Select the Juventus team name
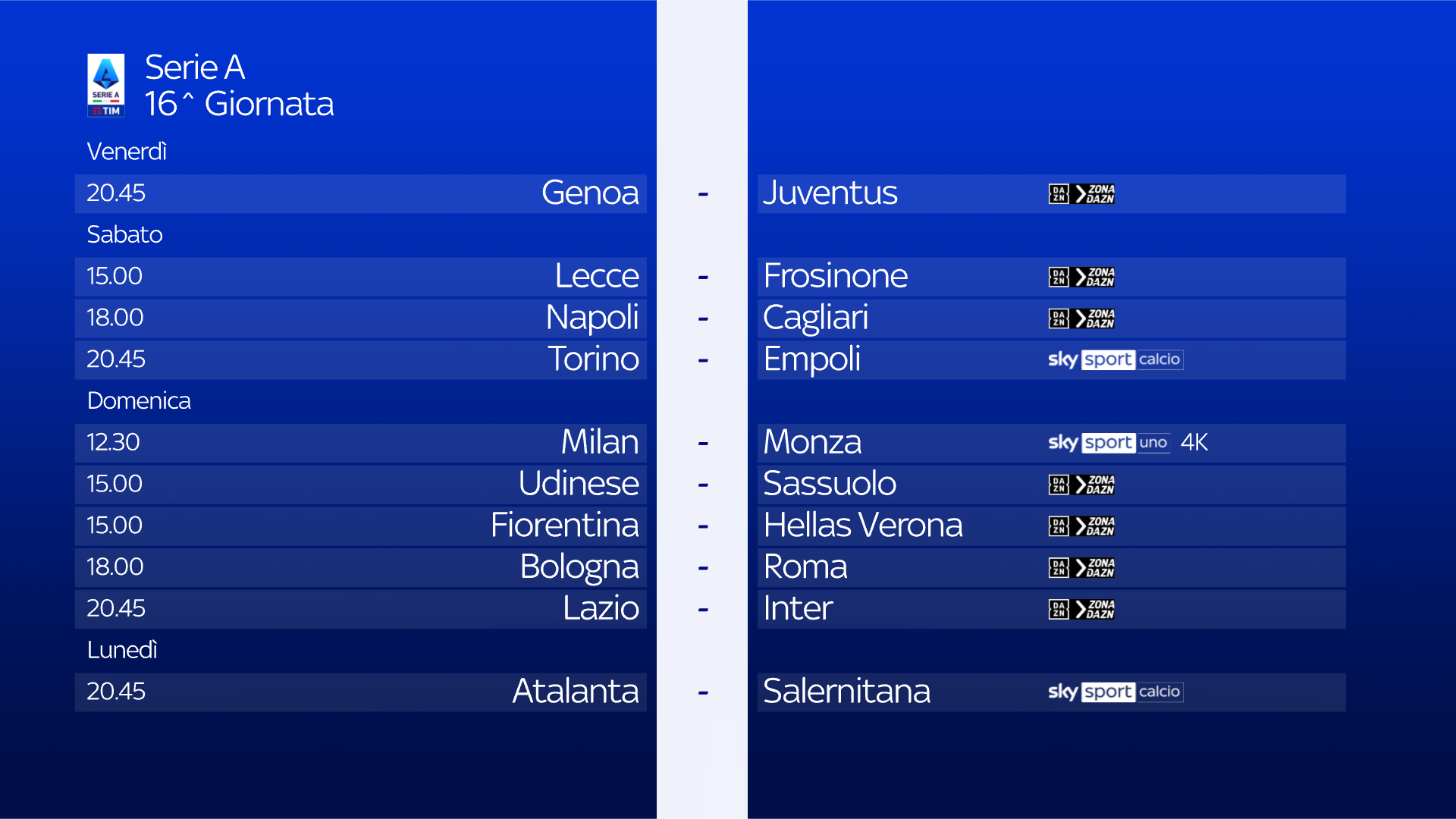 pyautogui.click(x=830, y=193)
